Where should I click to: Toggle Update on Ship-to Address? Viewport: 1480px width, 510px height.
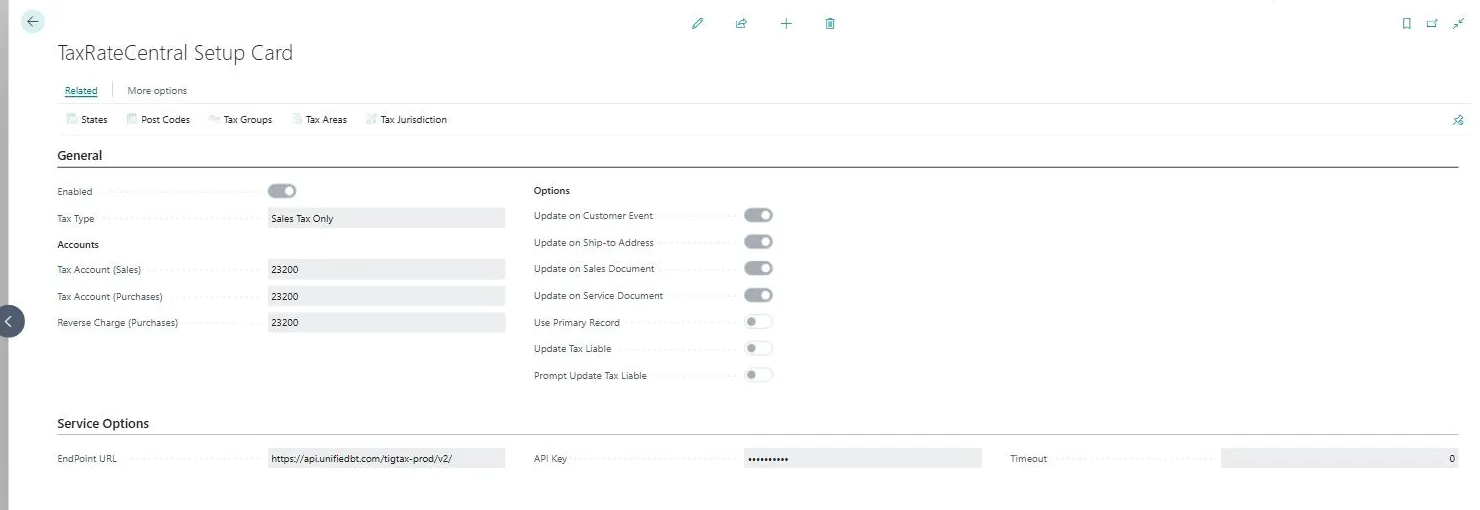point(758,242)
